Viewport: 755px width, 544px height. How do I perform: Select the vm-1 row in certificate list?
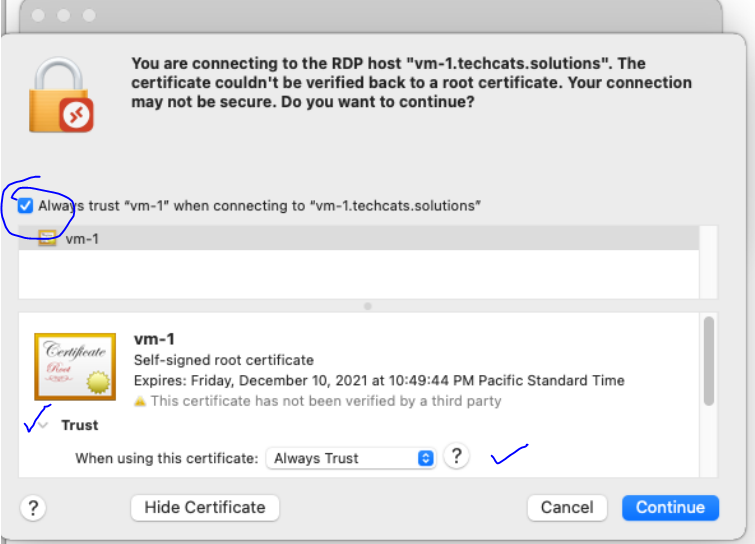point(359,238)
